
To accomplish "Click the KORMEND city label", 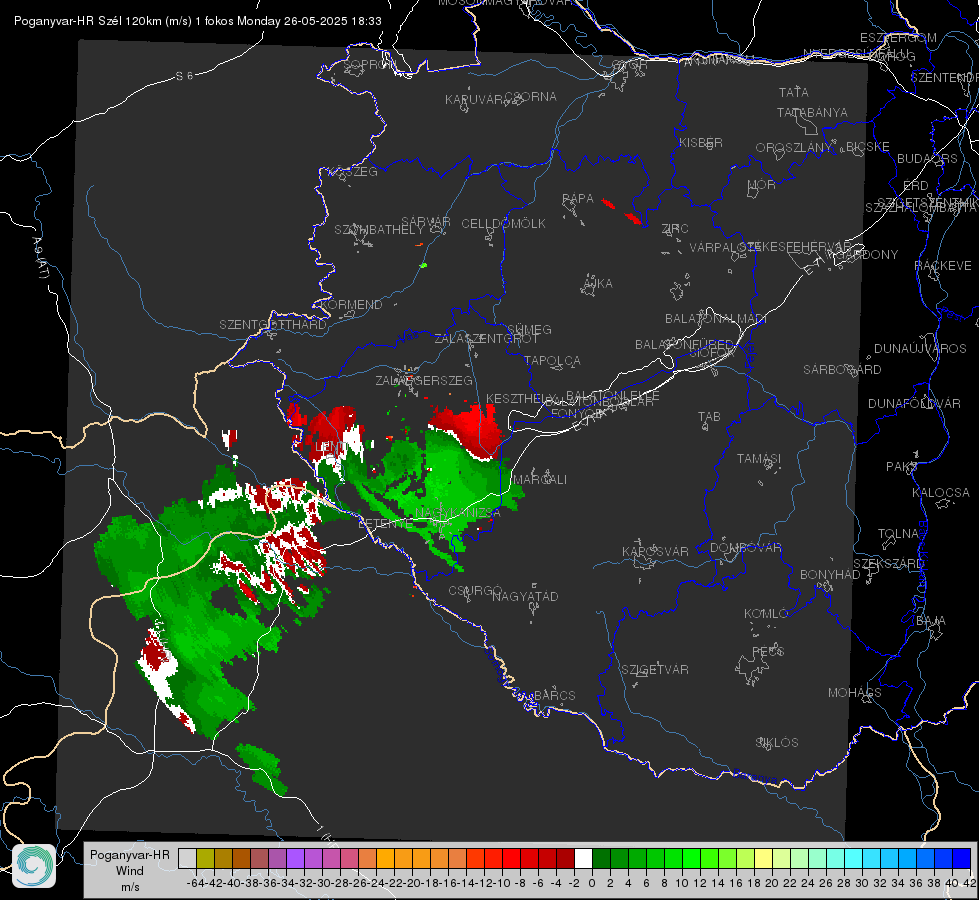I will pos(350,305).
